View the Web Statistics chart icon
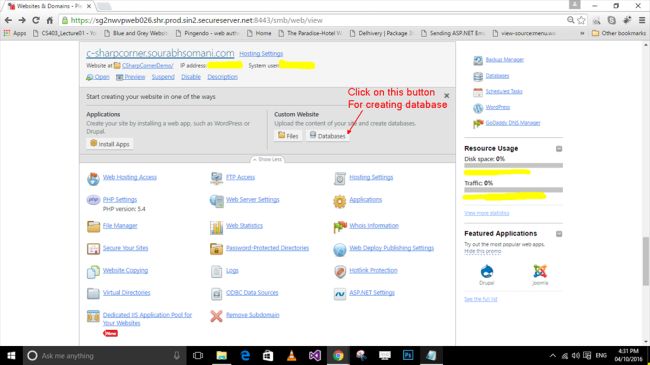 (x=216, y=227)
